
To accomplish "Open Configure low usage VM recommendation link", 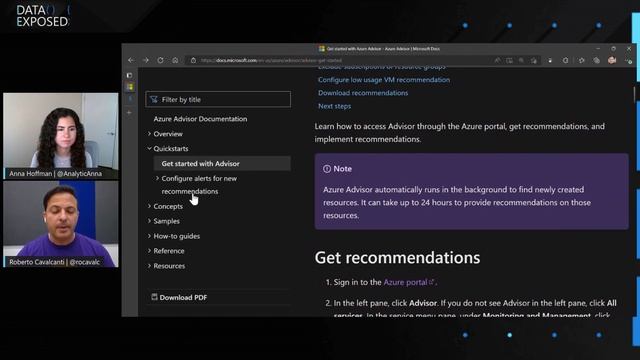I will click(384, 80).
